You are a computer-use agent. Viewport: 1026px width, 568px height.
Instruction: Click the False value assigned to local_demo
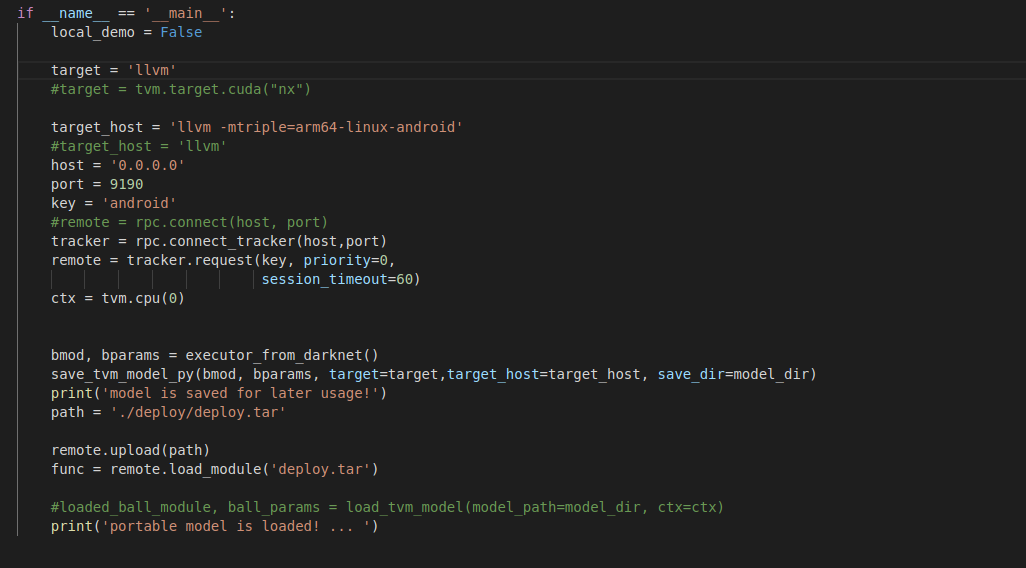click(181, 32)
